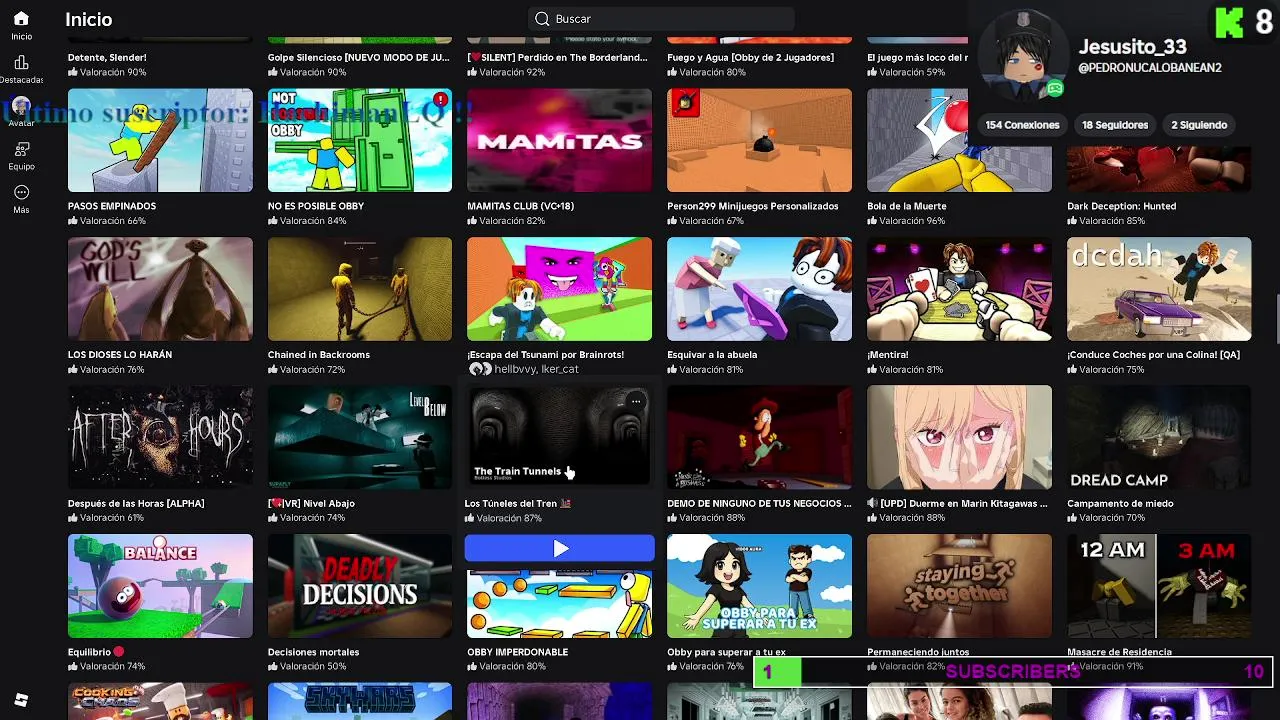
Task: Click 'Campamento de miedo' title text
Action: pos(1120,503)
